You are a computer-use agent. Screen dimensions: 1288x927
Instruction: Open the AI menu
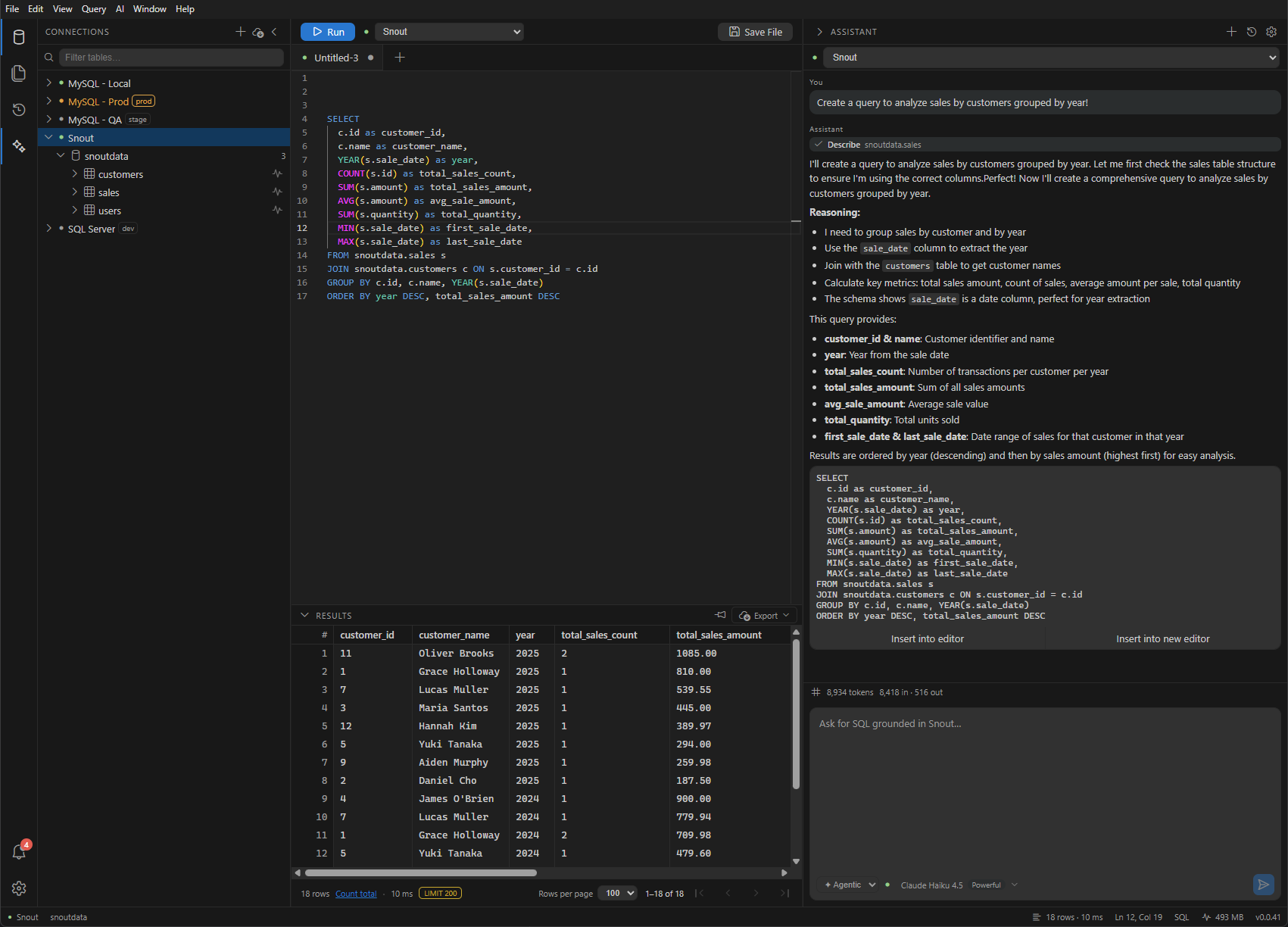(120, 9)
